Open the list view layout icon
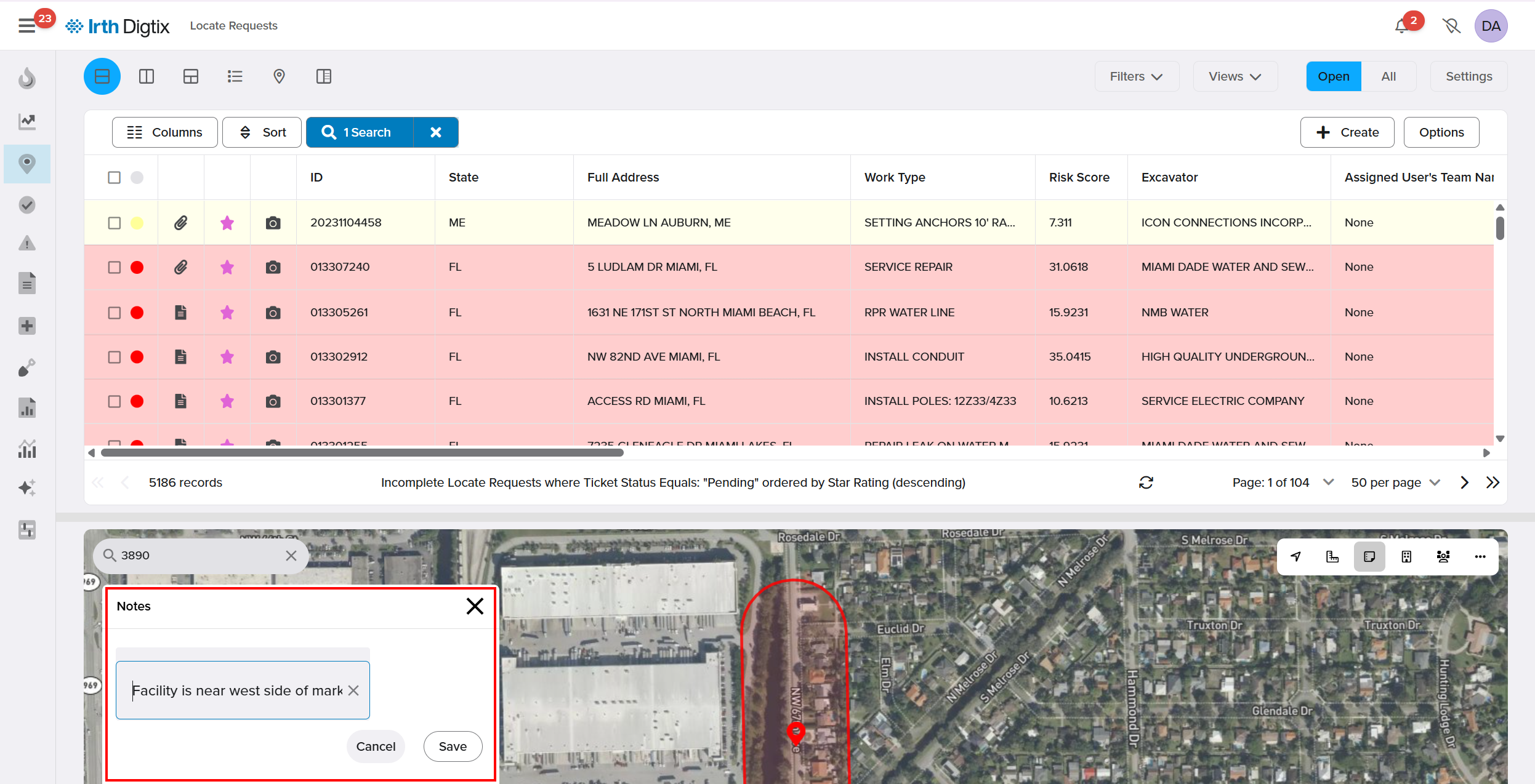Screen dimensions: 1535x784 pos(235,76)
